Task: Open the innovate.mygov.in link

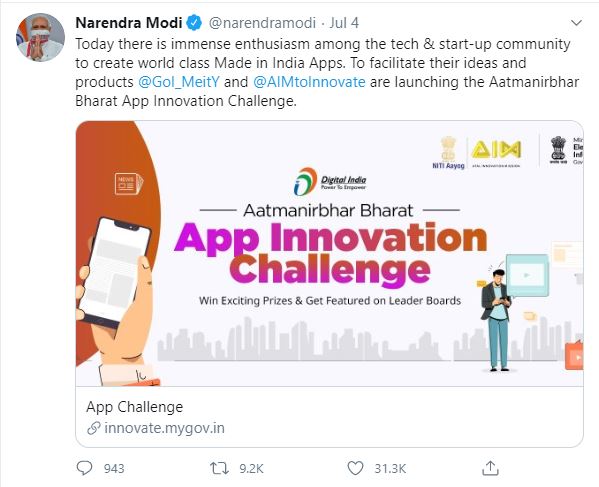Action: point(164,428)
